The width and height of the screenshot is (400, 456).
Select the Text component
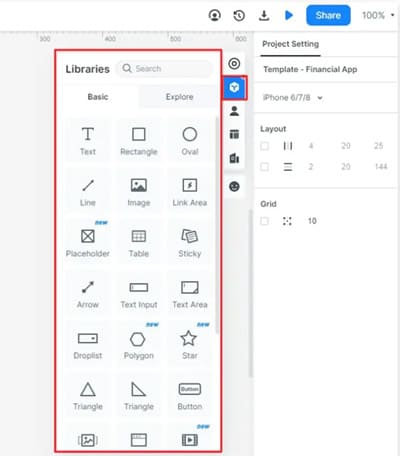click(88, 141)
